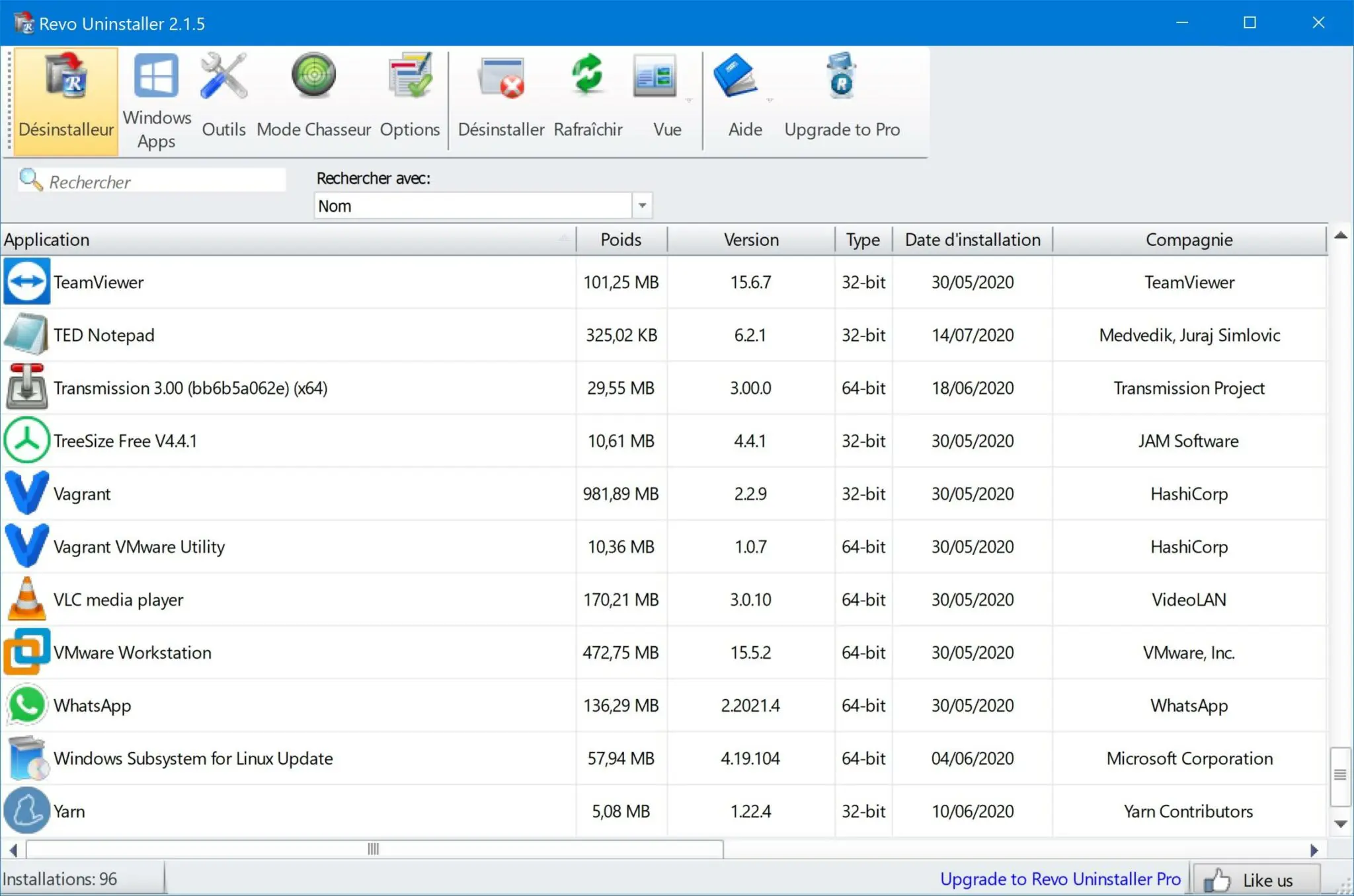Expand the Vue view dropdown arrow
This screenshot has height=896, width=1354.
tap(689, 100)
